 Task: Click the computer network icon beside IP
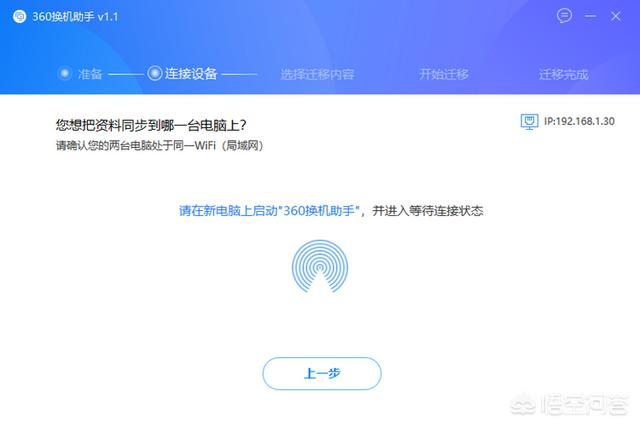[529, 122]
